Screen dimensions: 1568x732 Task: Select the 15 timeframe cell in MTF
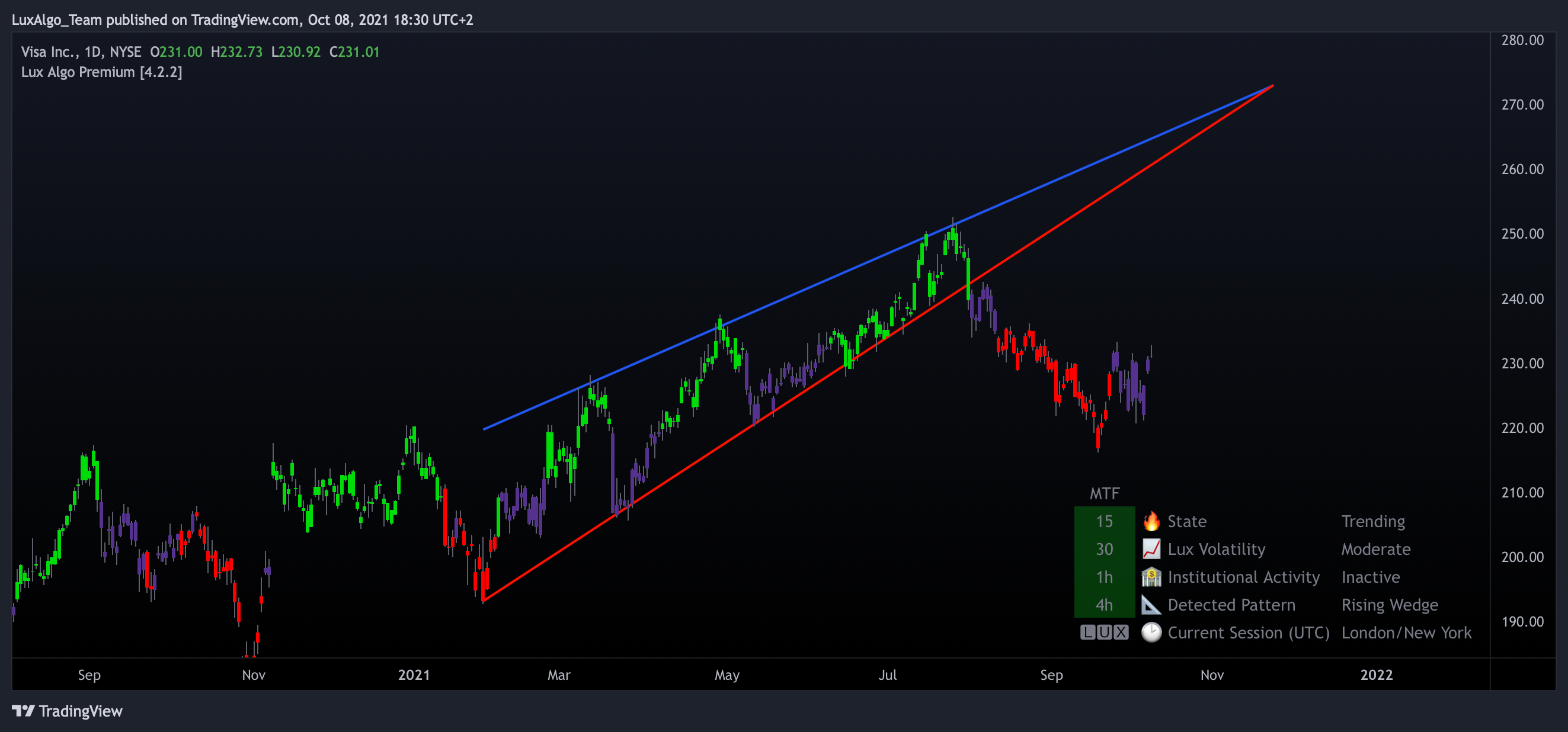1104,522
